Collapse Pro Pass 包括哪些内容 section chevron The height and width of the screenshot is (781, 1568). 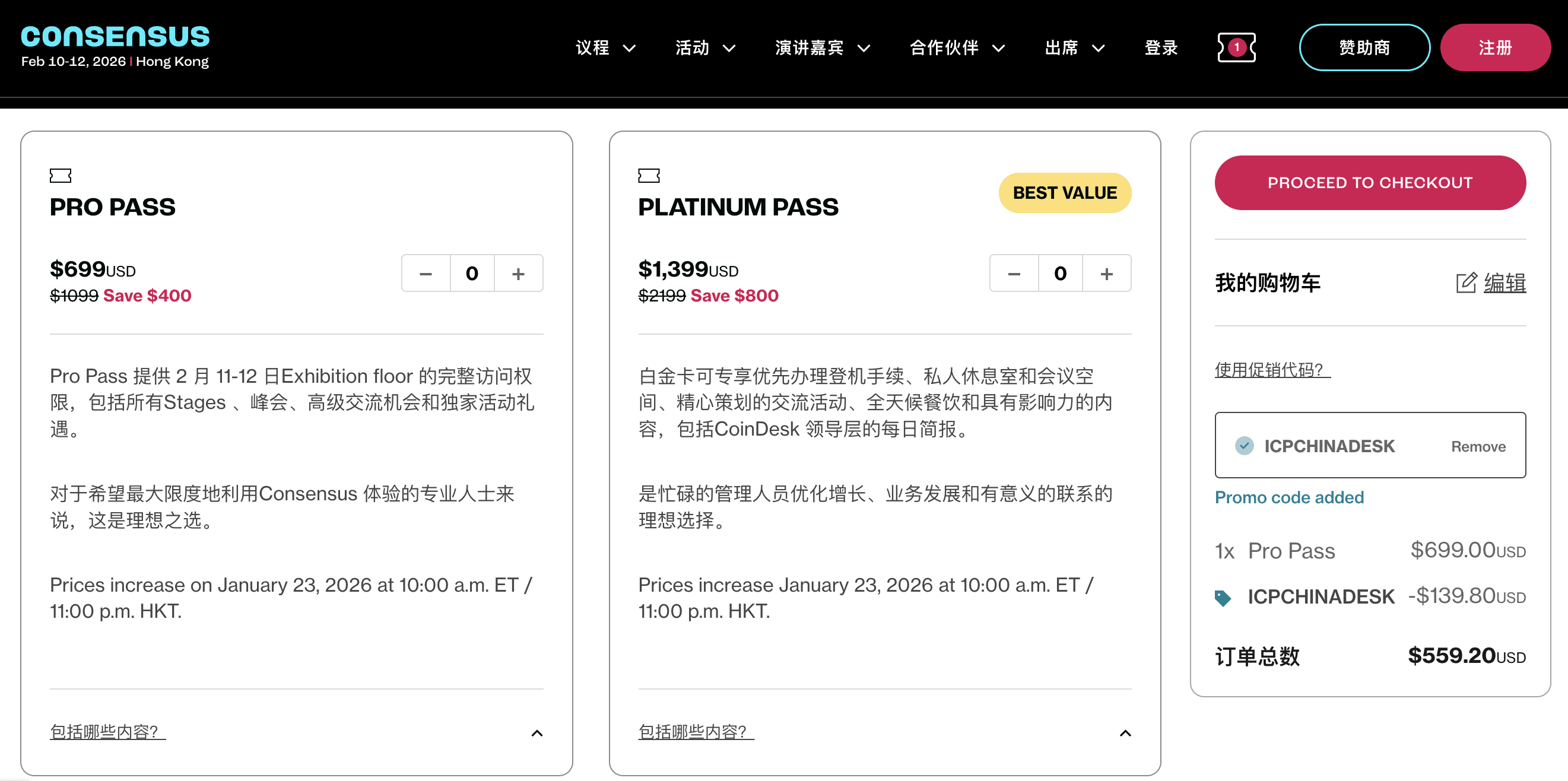[537, 733]
